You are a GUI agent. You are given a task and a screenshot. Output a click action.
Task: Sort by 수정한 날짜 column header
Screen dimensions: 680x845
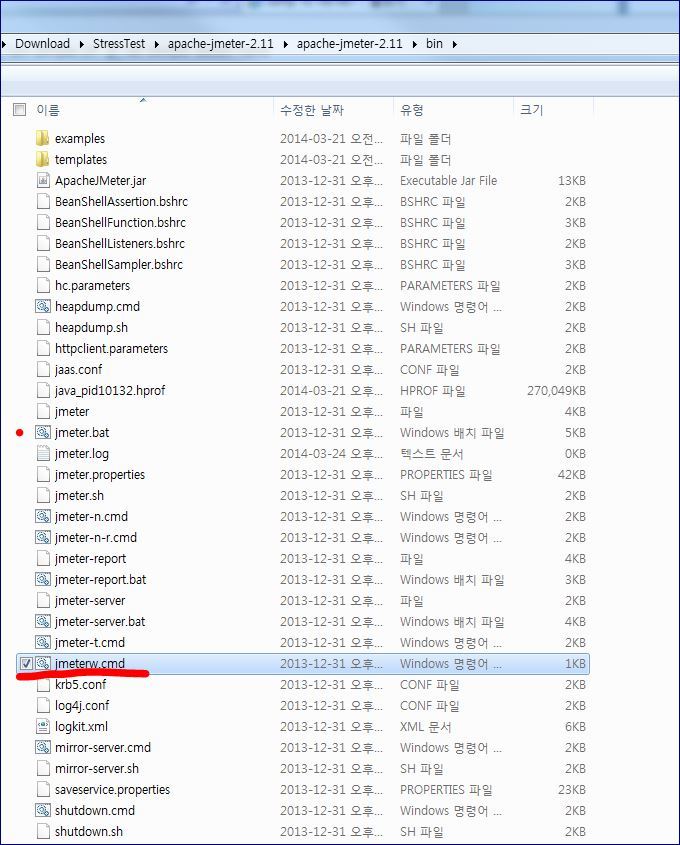pos(312,110)
